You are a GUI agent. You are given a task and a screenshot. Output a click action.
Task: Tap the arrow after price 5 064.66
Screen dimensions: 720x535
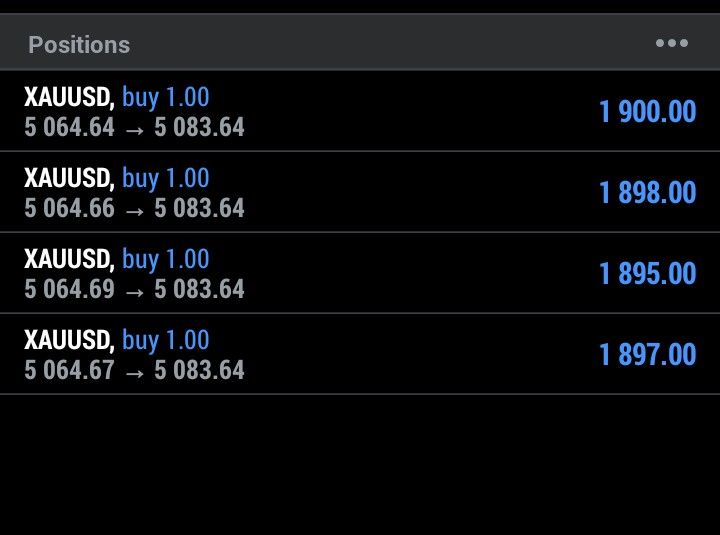pos(134,209)
